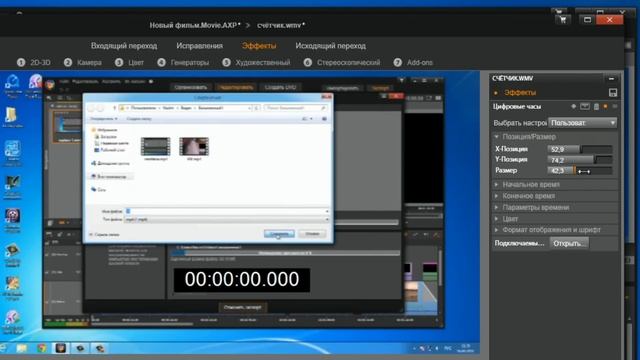Open effect category 3 Цвет
This screenshot has height=360, width=640.
(129, 62)
